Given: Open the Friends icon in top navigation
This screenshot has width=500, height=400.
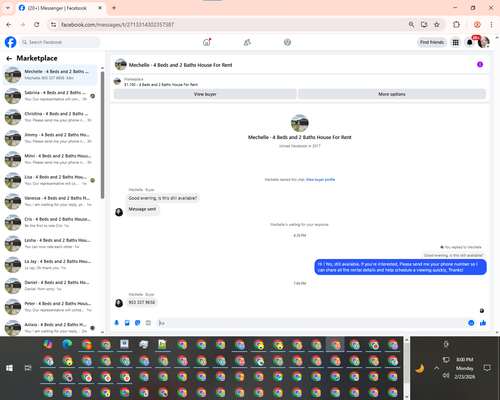Looking at the screenshot, I should coord(247,42).
